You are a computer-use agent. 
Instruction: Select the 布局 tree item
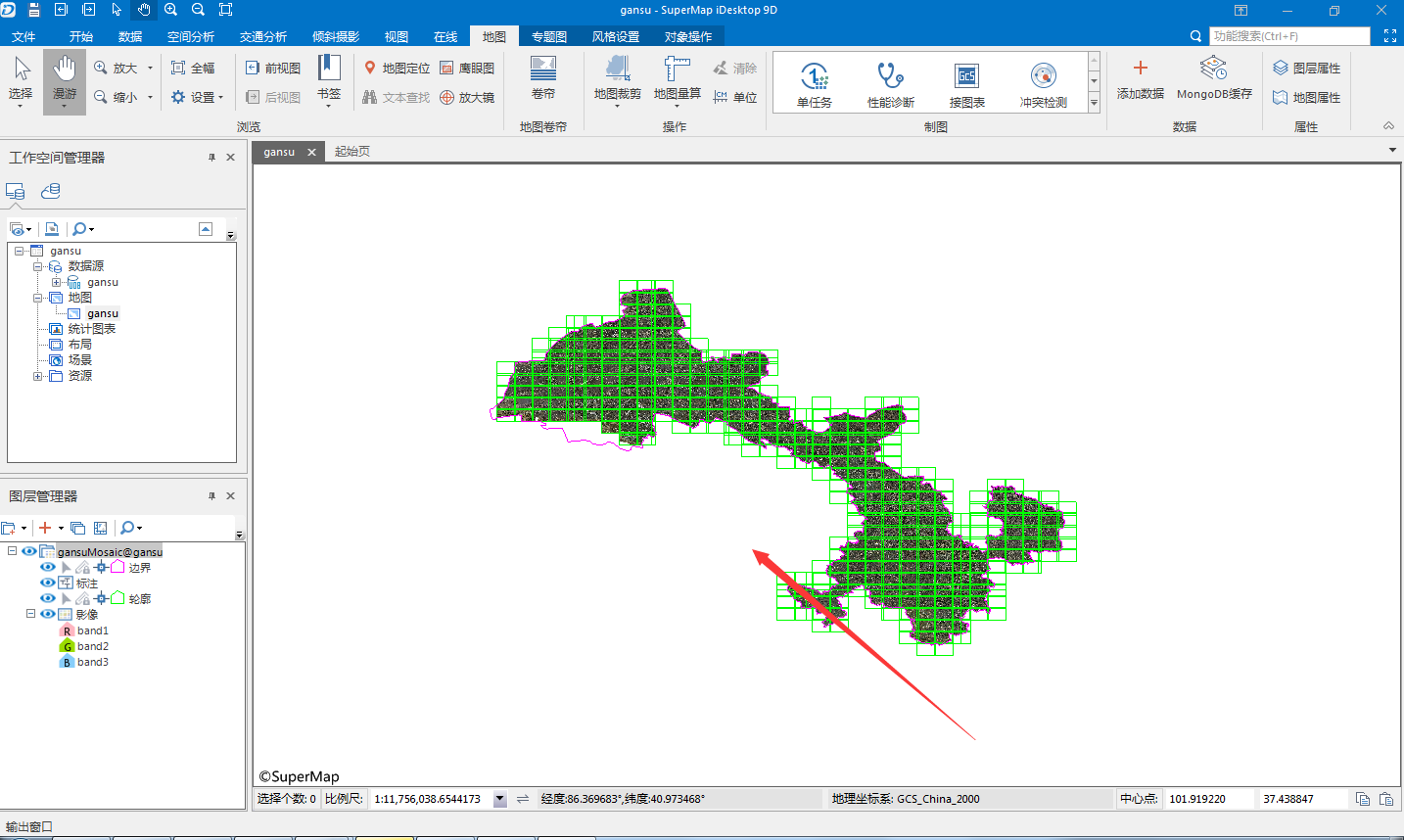80,345
